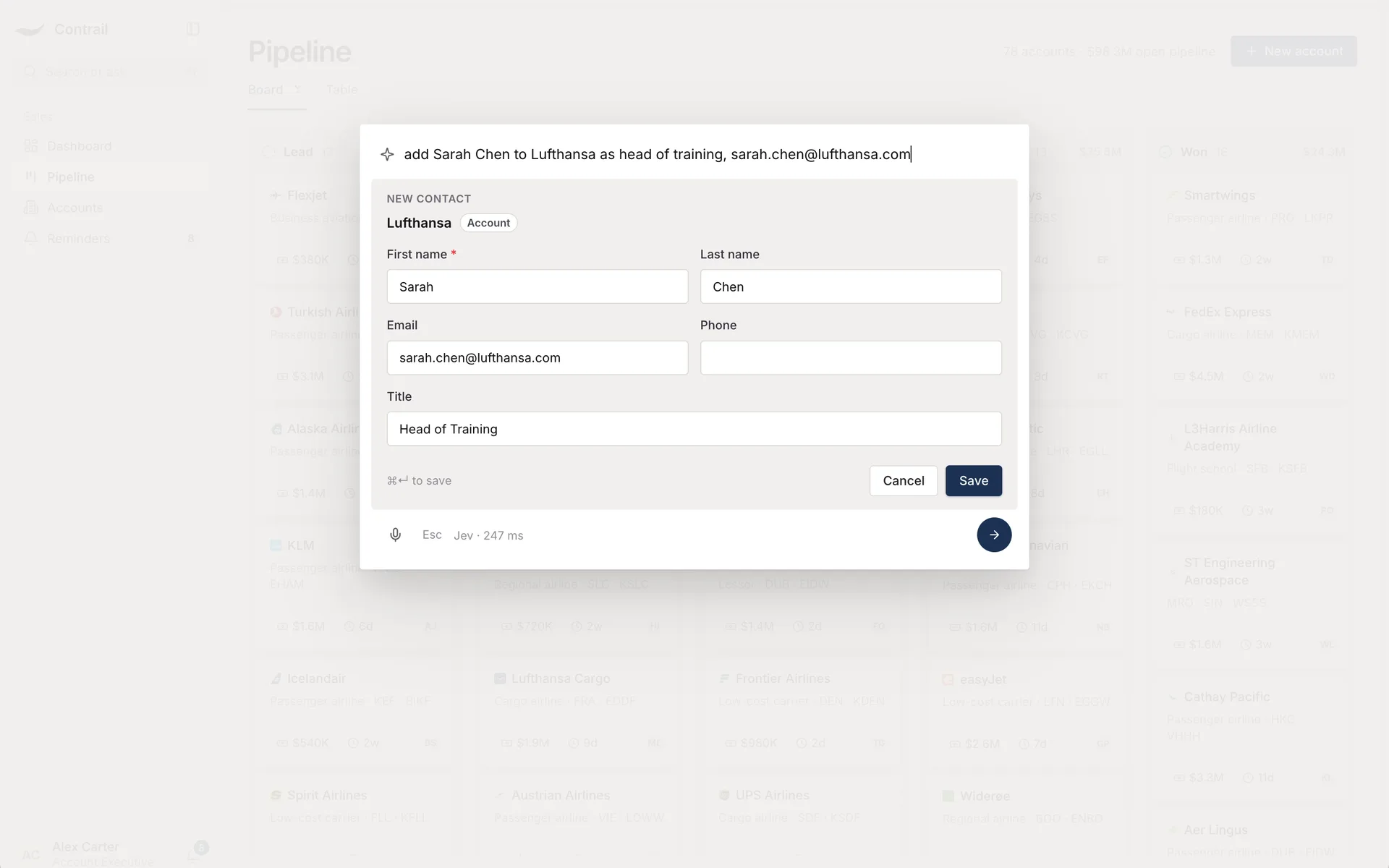Open the FedEx Express card

pyautogui.click(x=1251, y=344)
